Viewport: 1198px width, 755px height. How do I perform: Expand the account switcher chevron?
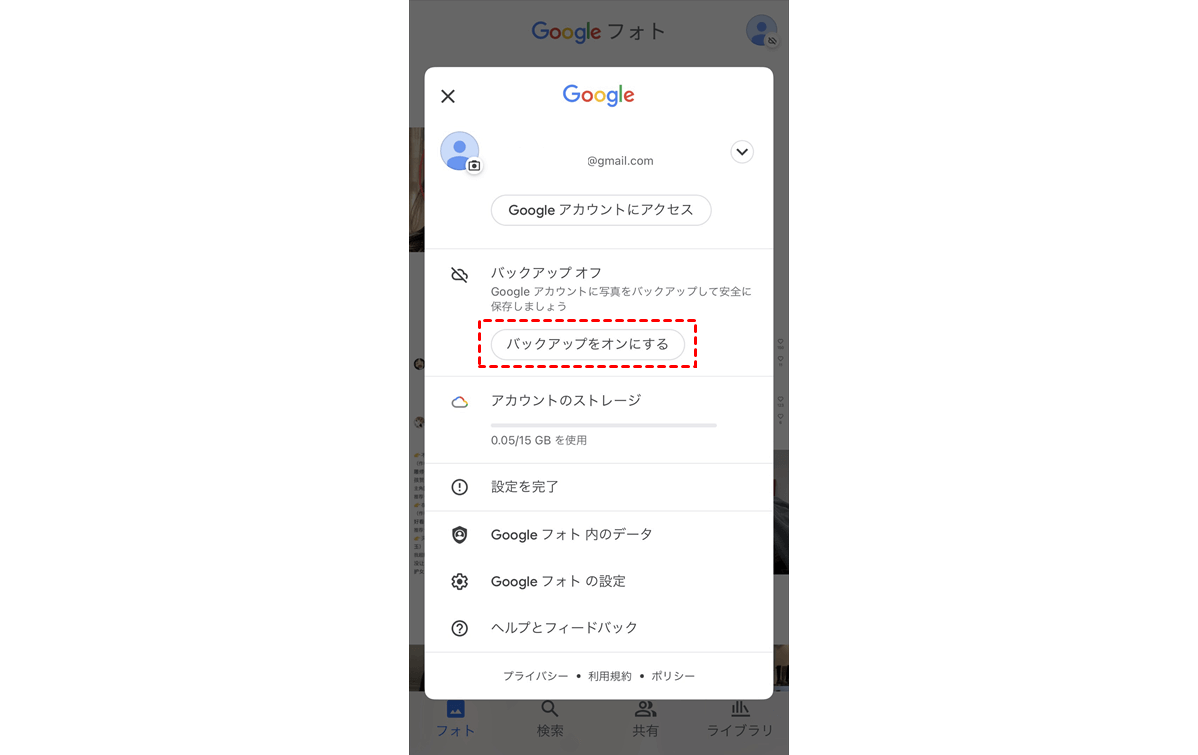(741, 151)
